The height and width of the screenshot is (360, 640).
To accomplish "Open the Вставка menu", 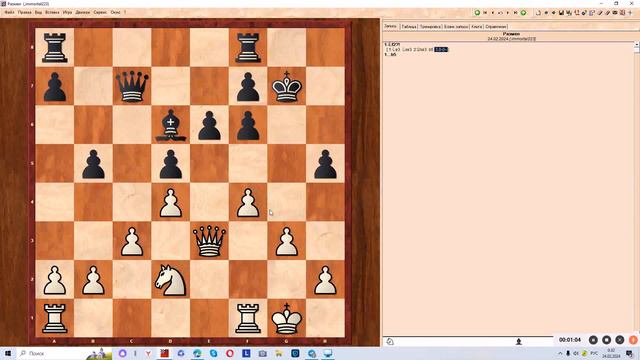I will pos(52,12).
